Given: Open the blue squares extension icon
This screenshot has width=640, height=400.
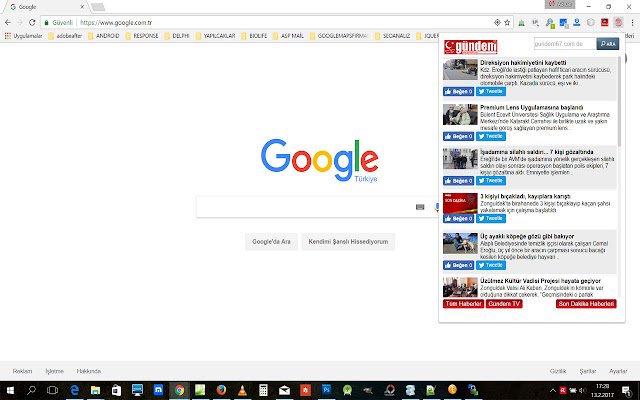Looking at the screenshot, I should coord(564,22).
